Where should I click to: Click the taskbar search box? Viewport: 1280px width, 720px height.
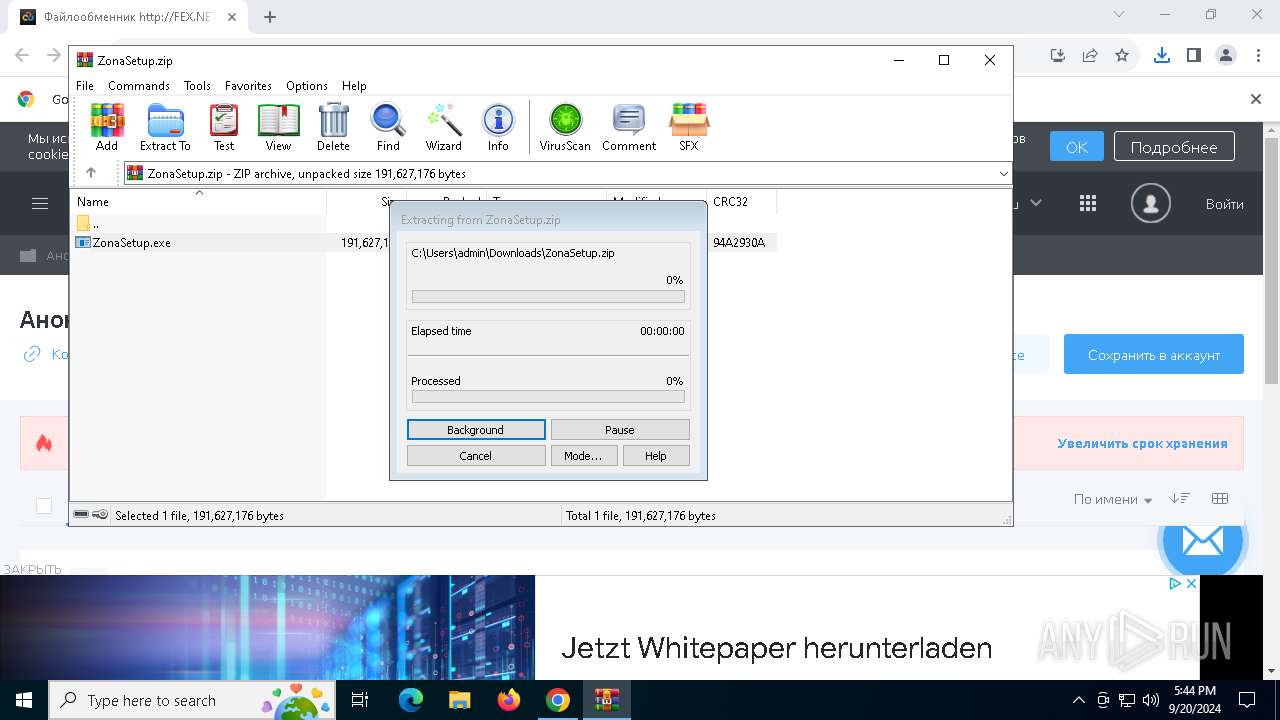(192, 700)
